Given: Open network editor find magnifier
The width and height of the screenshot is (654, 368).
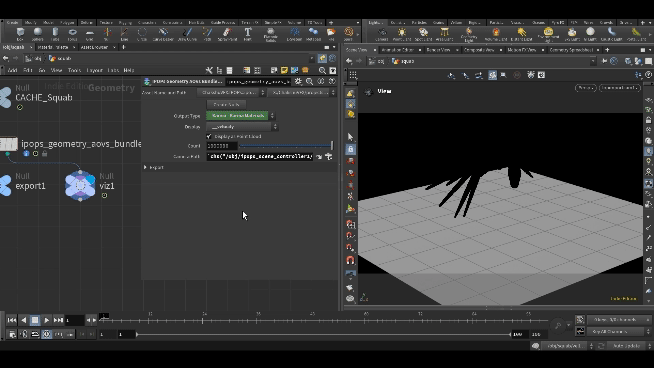Looking at the screenshot, I should click(322, 71).
